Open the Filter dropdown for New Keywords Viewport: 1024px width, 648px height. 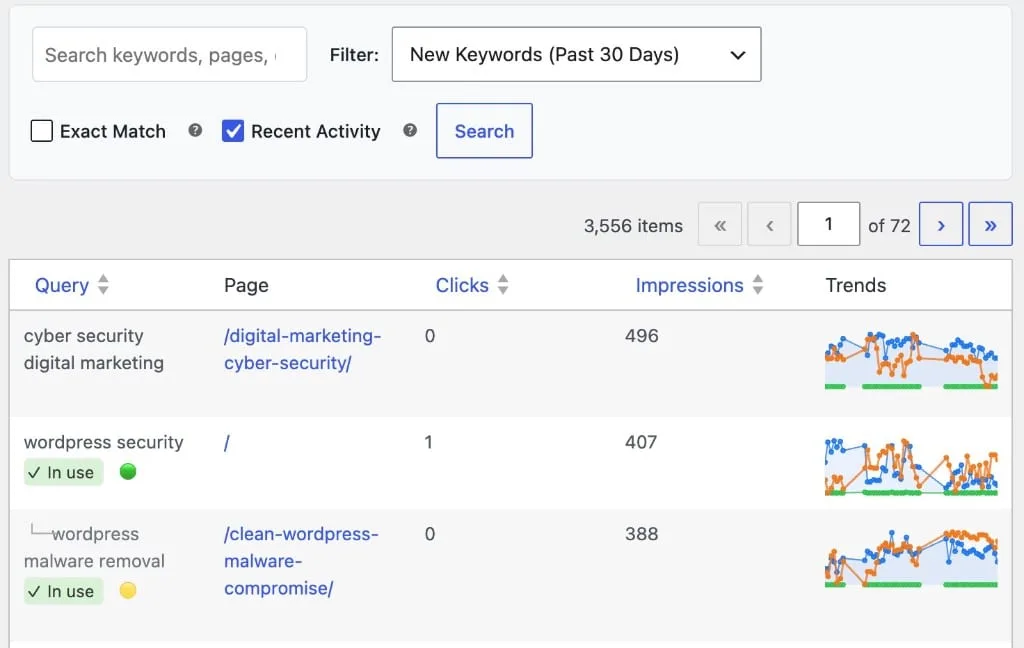point(576,54)
